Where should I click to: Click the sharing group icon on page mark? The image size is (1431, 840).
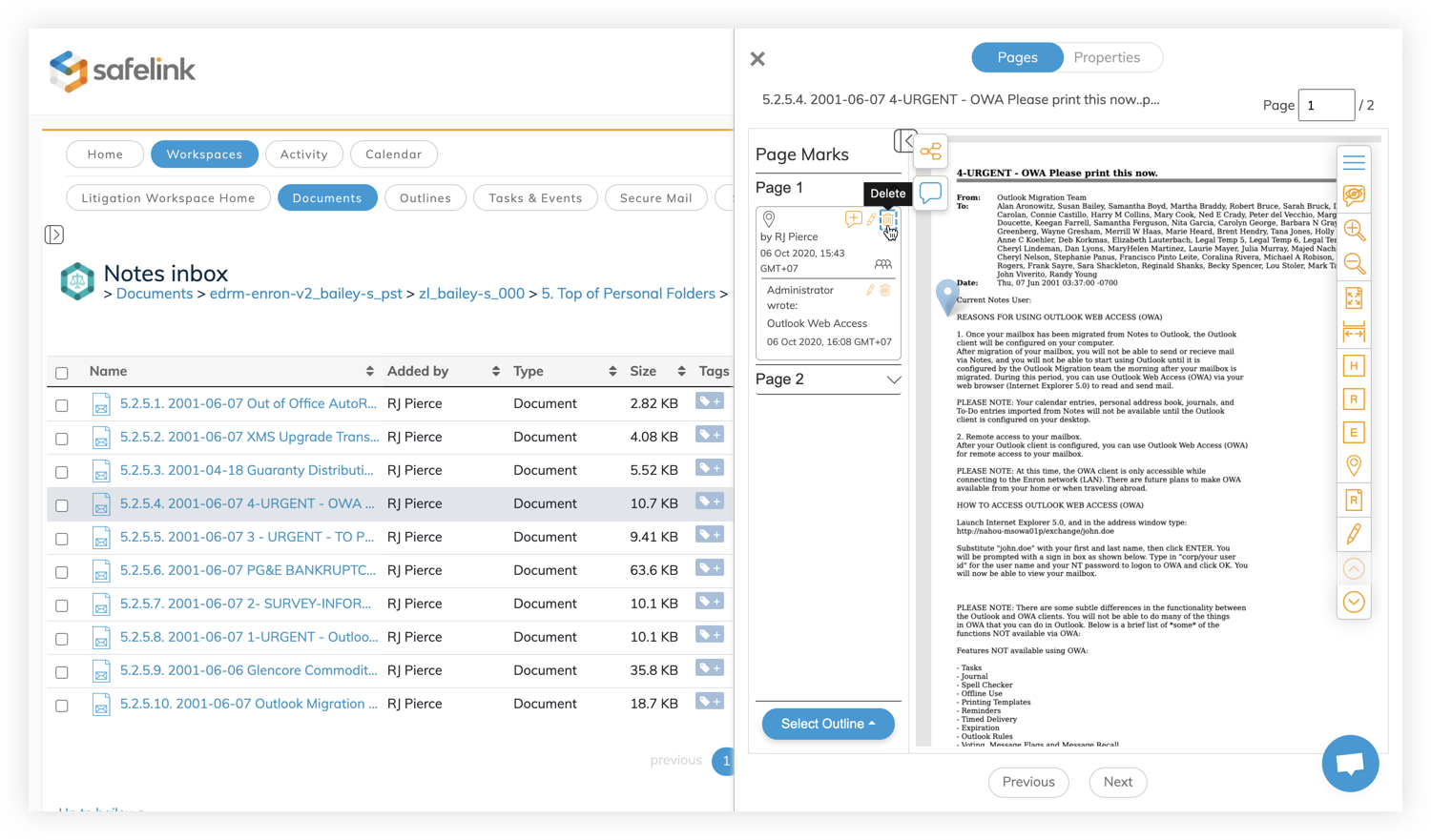883,264
